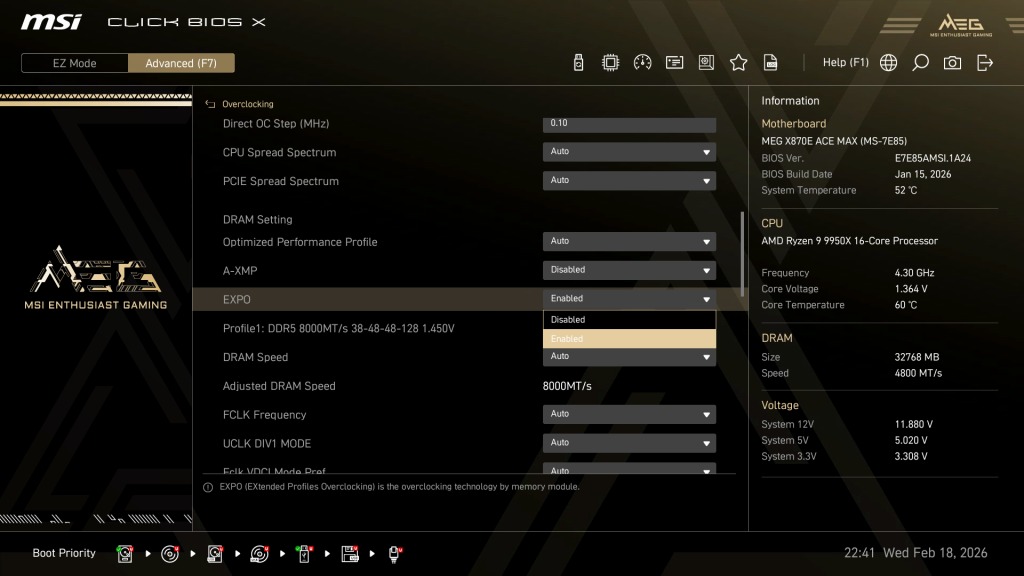Click DRAM Size 32768 MB value

click(917, 357)
